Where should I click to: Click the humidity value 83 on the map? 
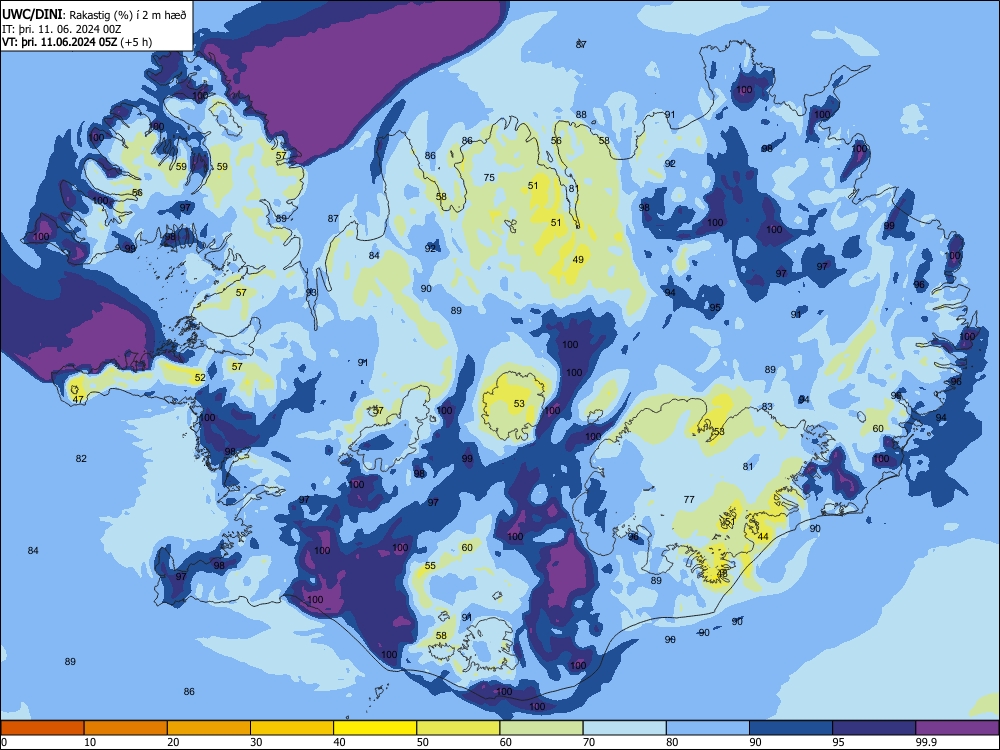point(767,406)
